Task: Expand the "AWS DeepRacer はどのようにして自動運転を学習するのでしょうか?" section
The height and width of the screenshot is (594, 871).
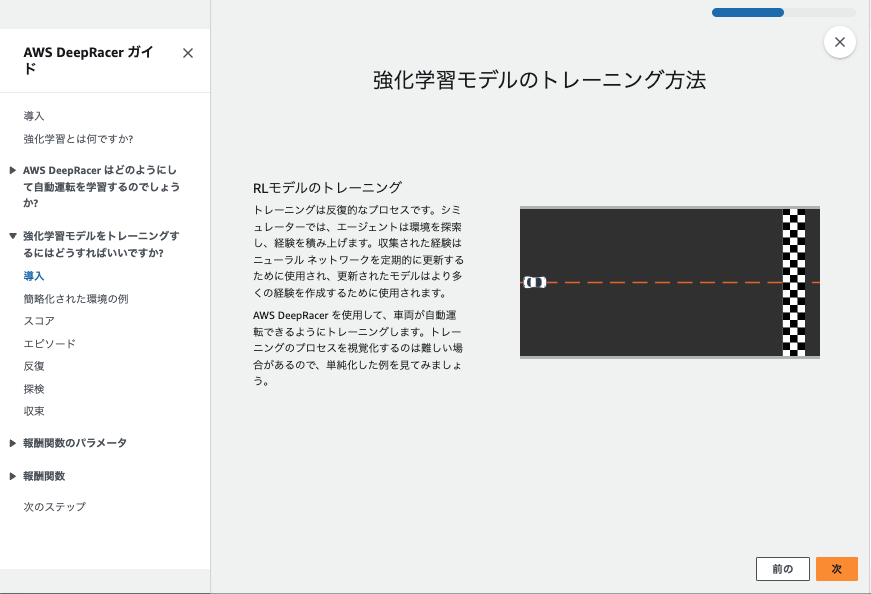Action: (x=100, y=185)
